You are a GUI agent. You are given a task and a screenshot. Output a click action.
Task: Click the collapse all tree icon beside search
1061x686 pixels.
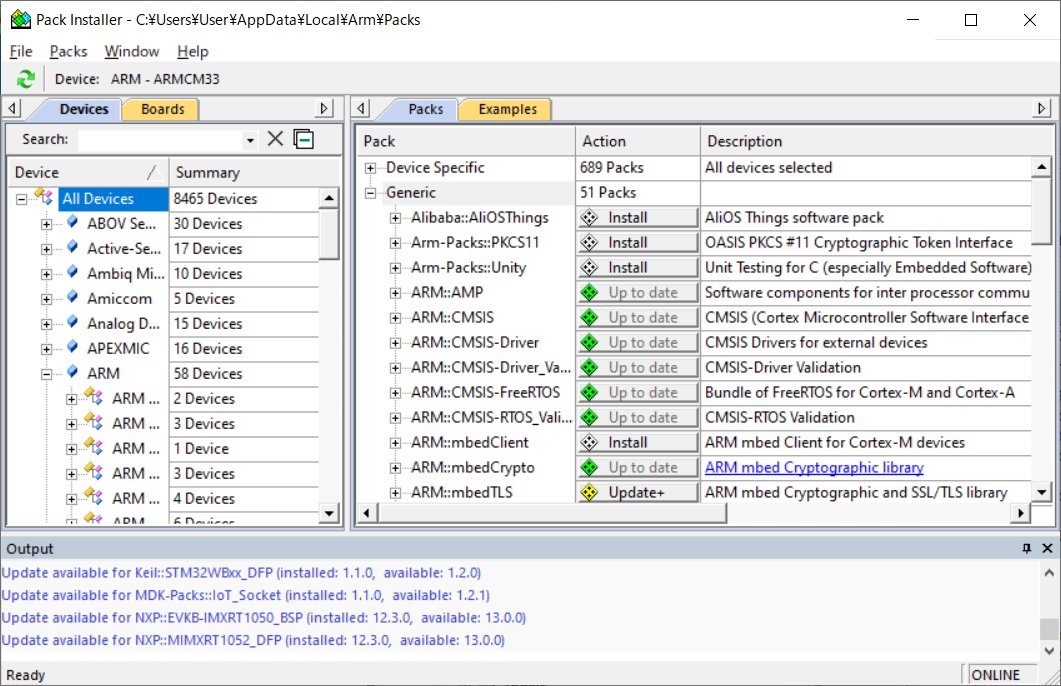[304, 139]
